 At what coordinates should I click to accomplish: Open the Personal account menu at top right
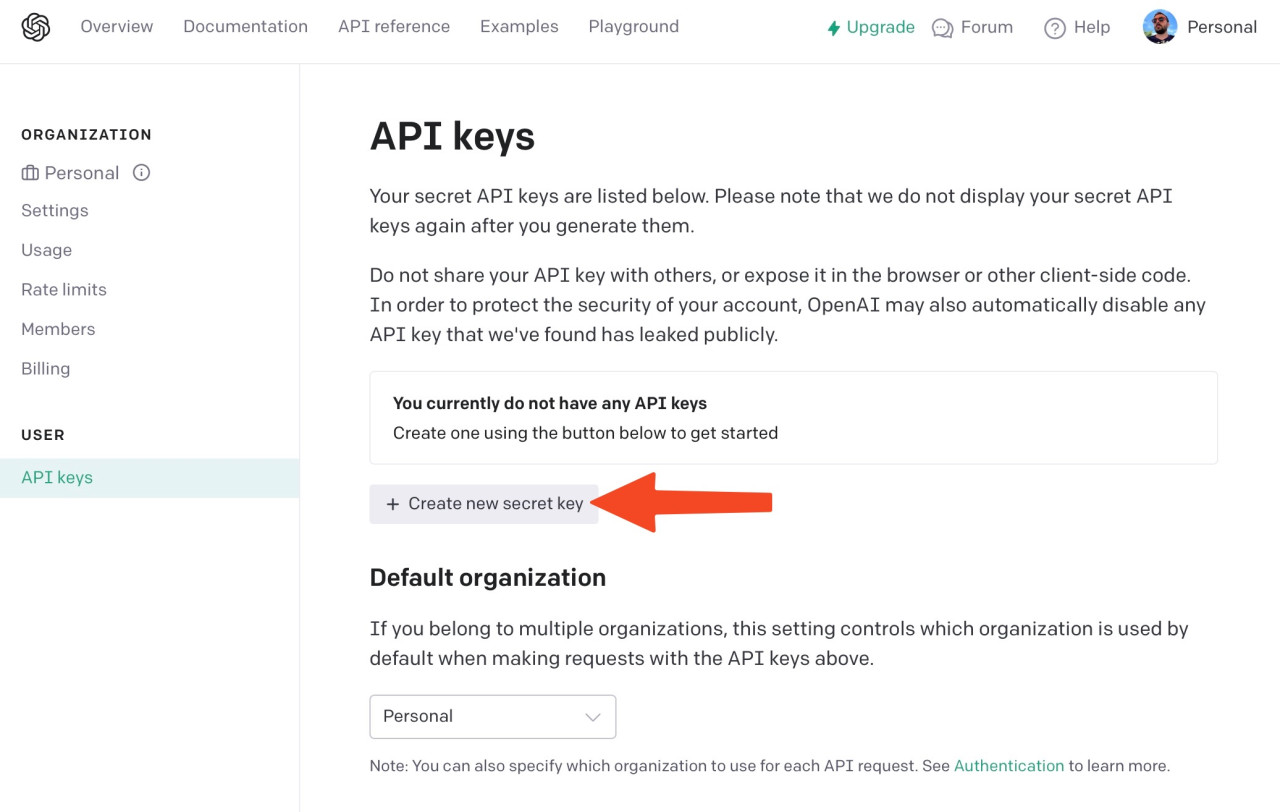point(1200,27)
